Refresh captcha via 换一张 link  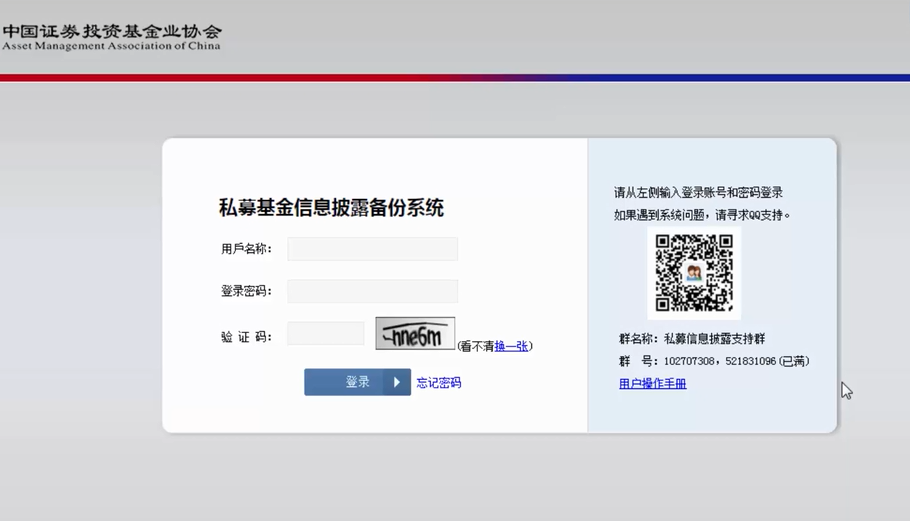[511, 346]
